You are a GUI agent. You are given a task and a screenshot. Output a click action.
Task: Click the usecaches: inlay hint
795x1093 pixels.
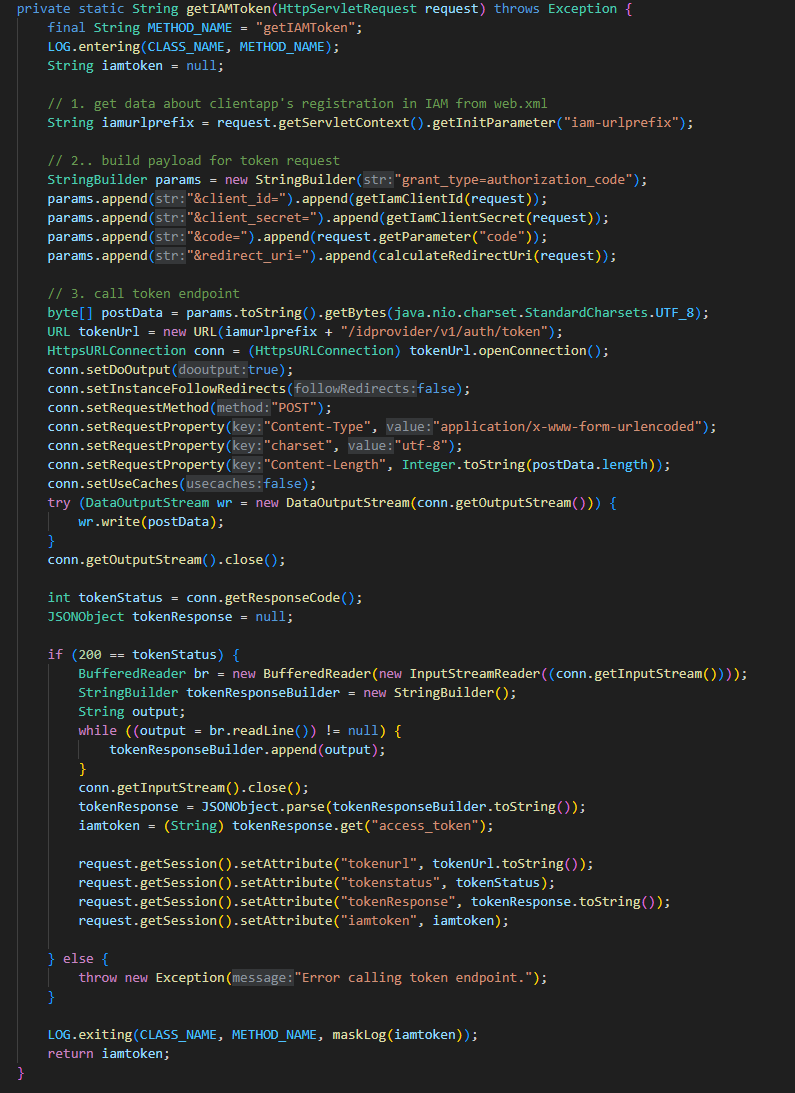point(225,483)
